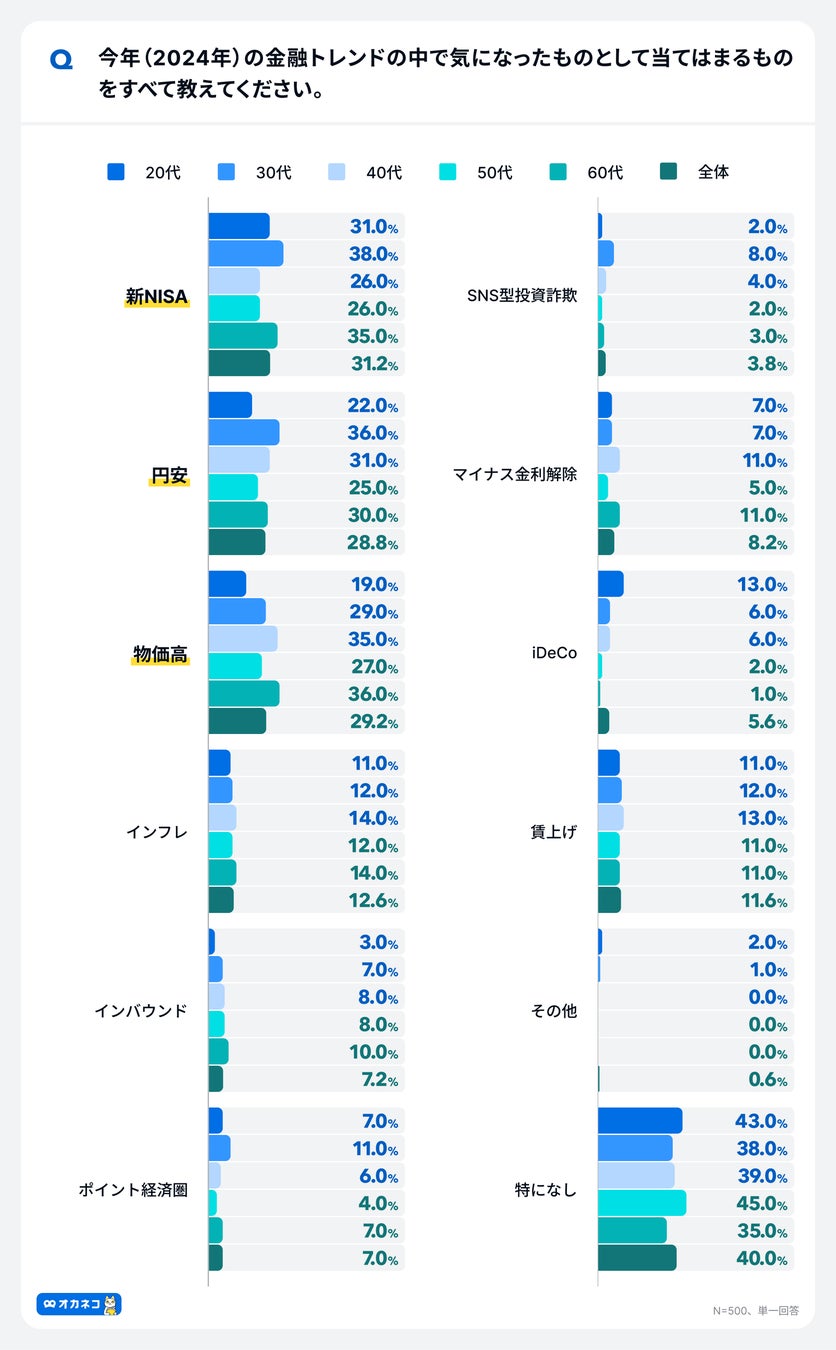Click the 20代 legend color swatch
Image resolution: width=836 pixels, height=1350 pixels.
tap(116, 172)
